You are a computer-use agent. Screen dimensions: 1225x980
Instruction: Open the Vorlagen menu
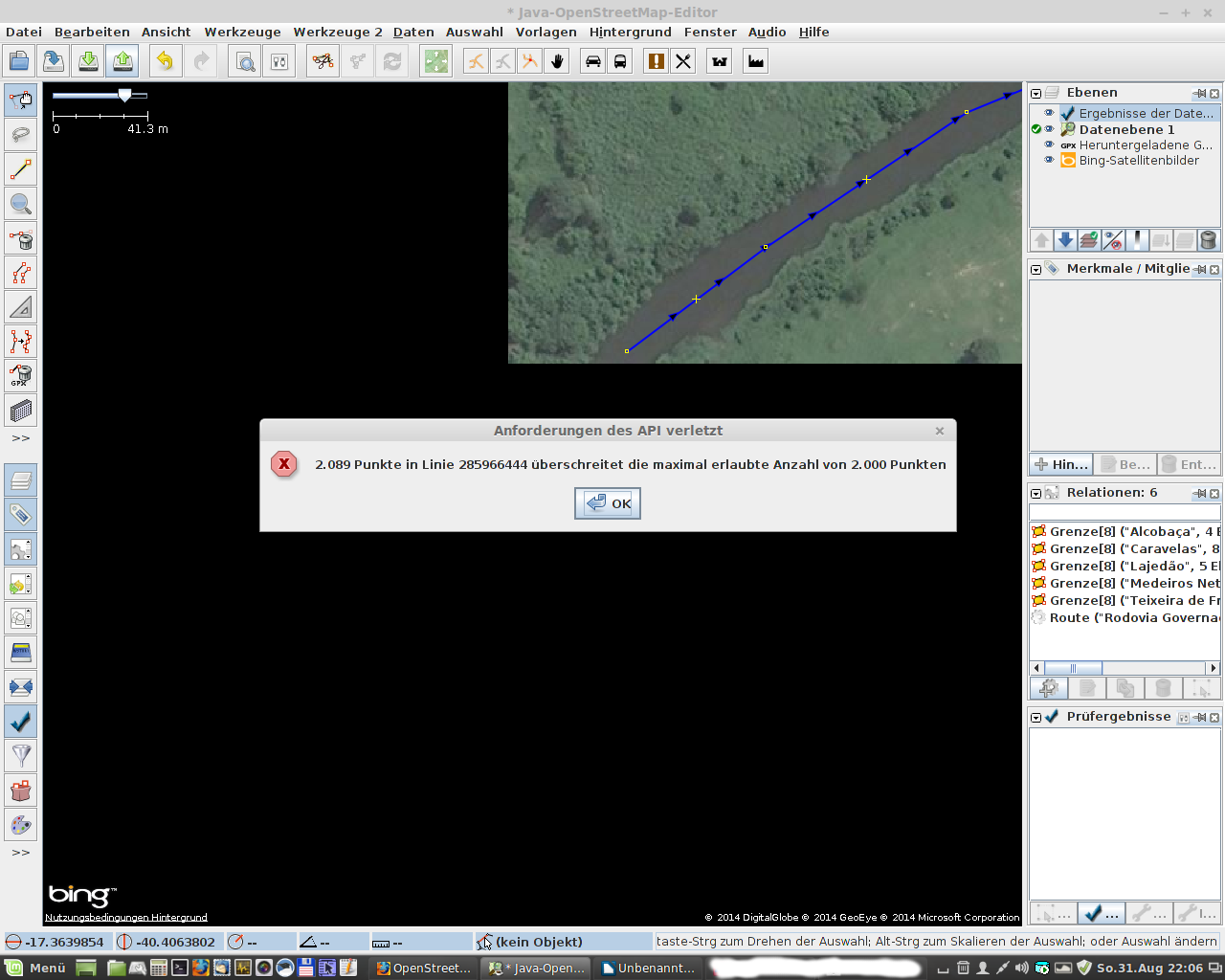(x=546, y=32)
